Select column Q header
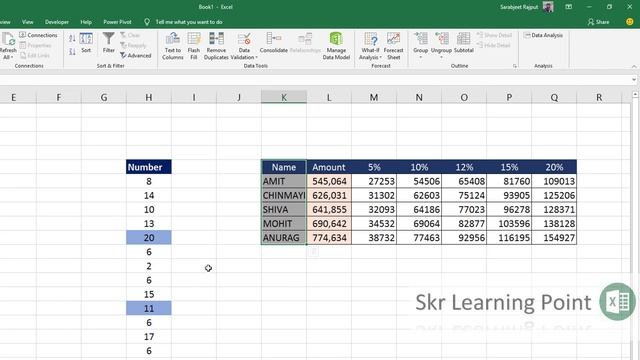Viewport: 640px width, 360px height. [x=554, y=97]
